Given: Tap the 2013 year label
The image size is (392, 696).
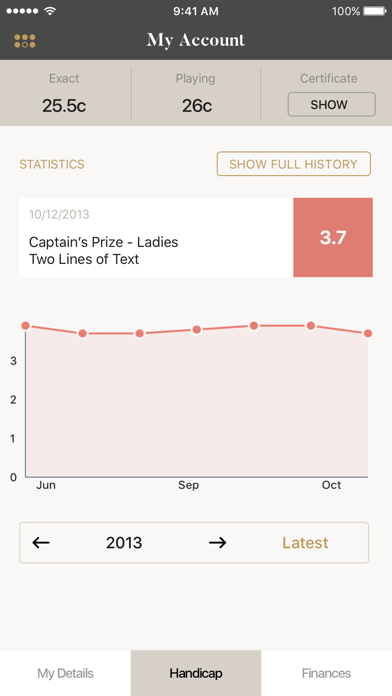Looking at the screenshot, I should pyautogui.click(x=124, y=542).
